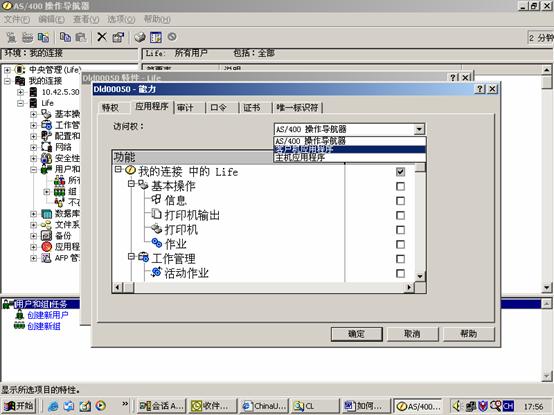Enable the 打印机 access checkbox
This screenshot has width=554, height=415.
coord(400,230)
